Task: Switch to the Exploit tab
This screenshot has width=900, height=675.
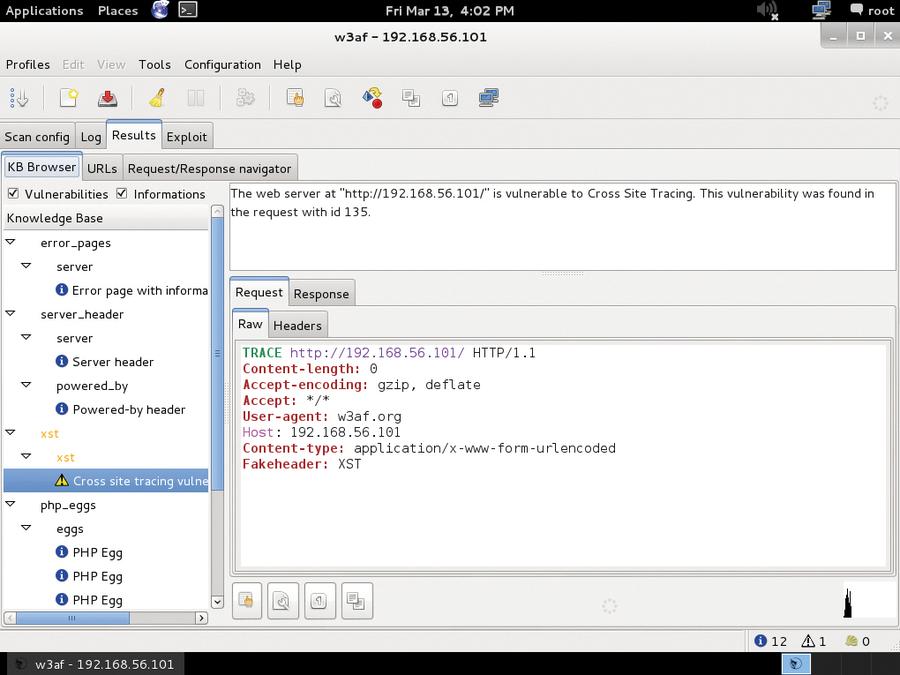Action: (187, 137)
